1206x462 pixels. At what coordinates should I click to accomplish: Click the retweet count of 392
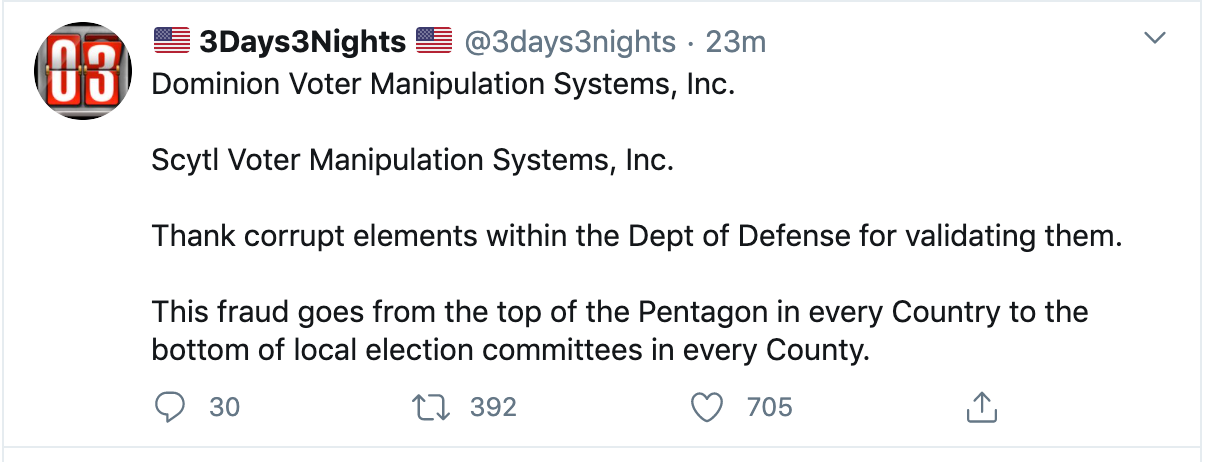pyautogui.click(x=493, y=407)
